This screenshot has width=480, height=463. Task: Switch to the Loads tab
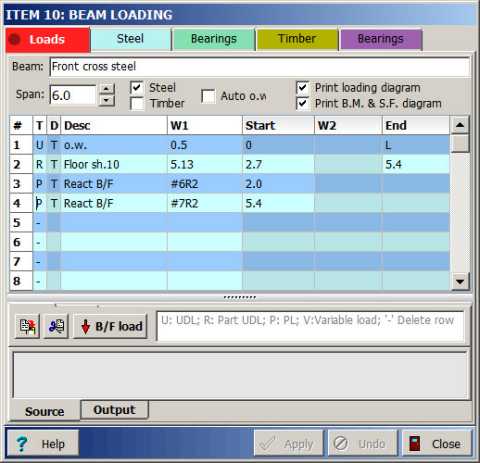tap(48, 40)
